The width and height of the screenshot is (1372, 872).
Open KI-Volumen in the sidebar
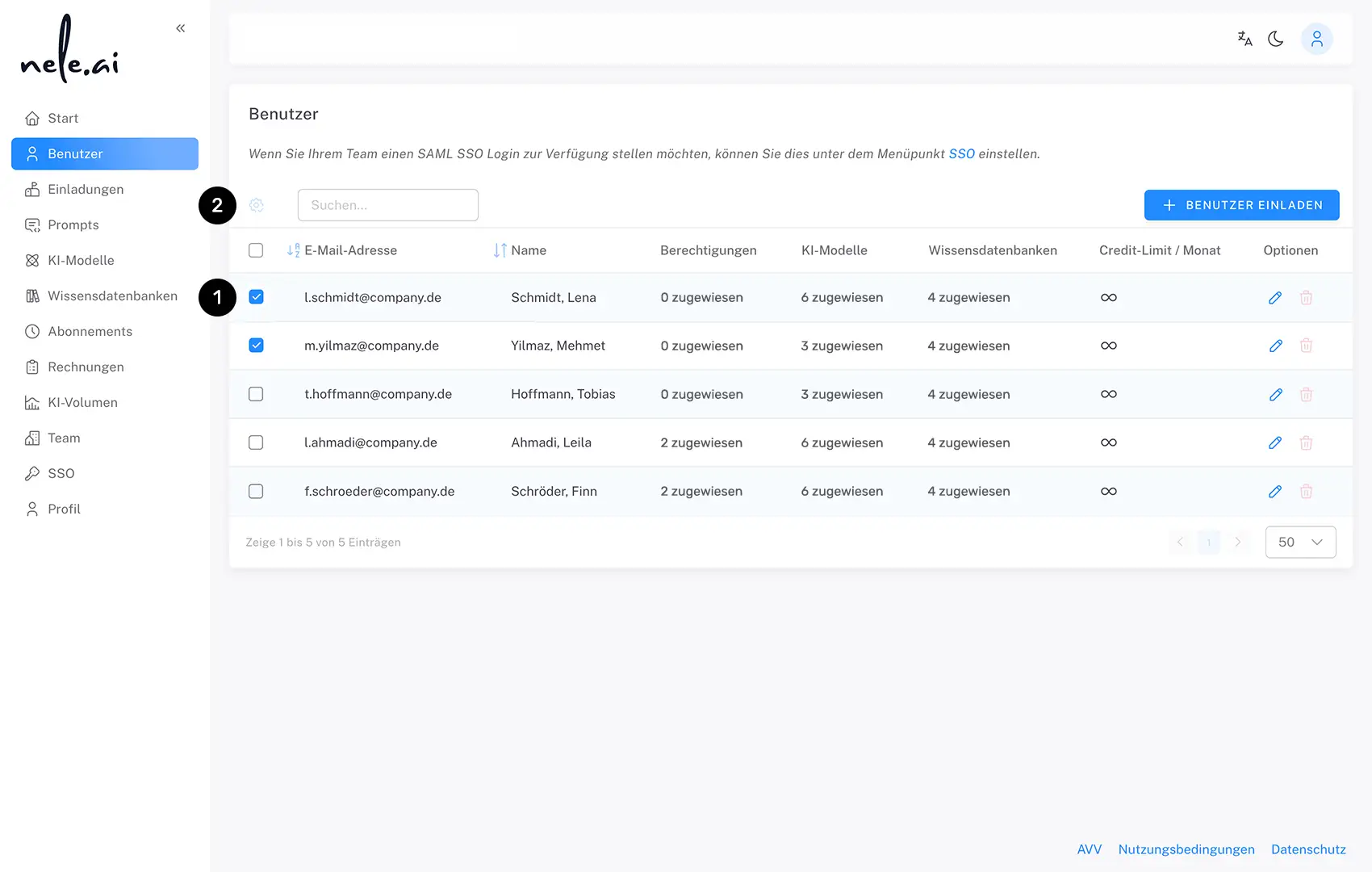pyautogui.click(x=105, y=403)
